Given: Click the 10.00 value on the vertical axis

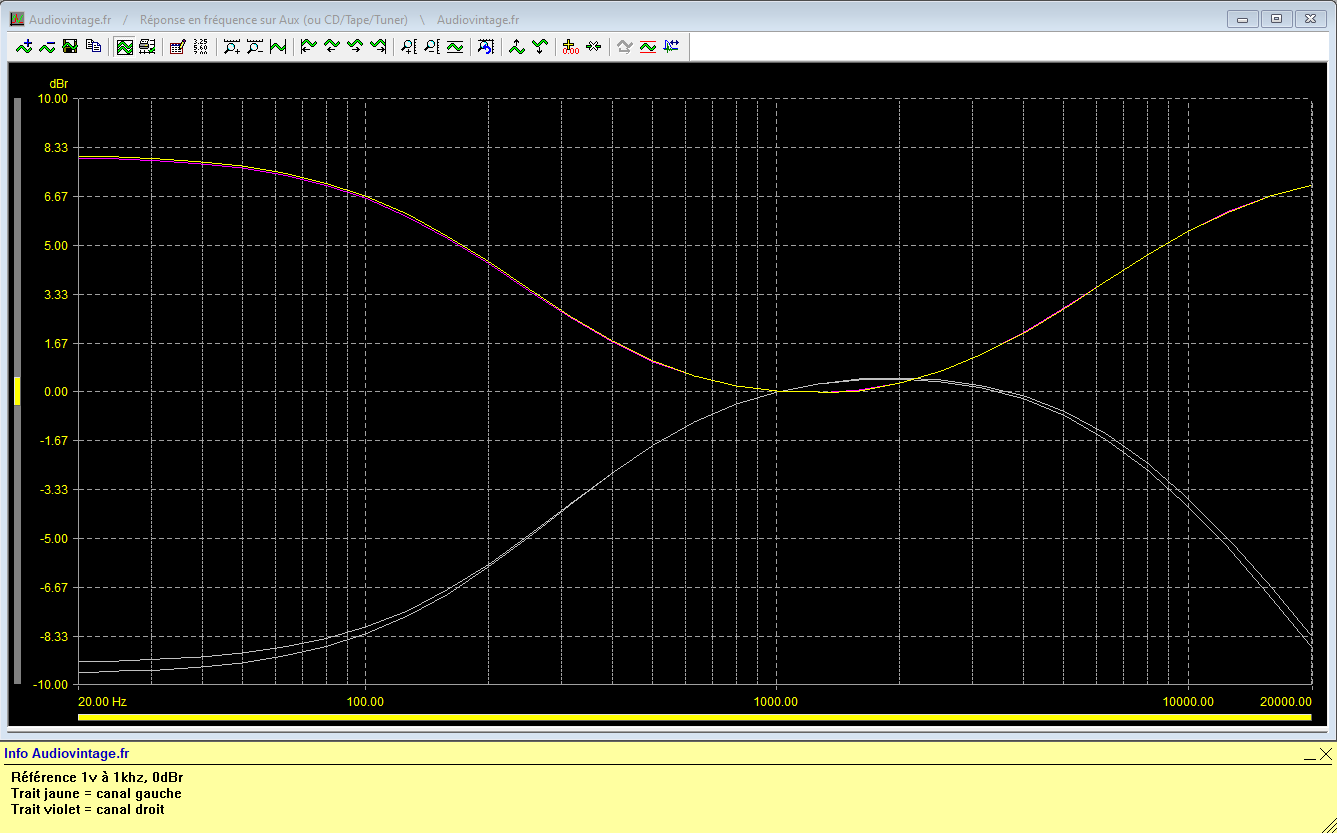Looking at the screenshot, I should [52, 99].
